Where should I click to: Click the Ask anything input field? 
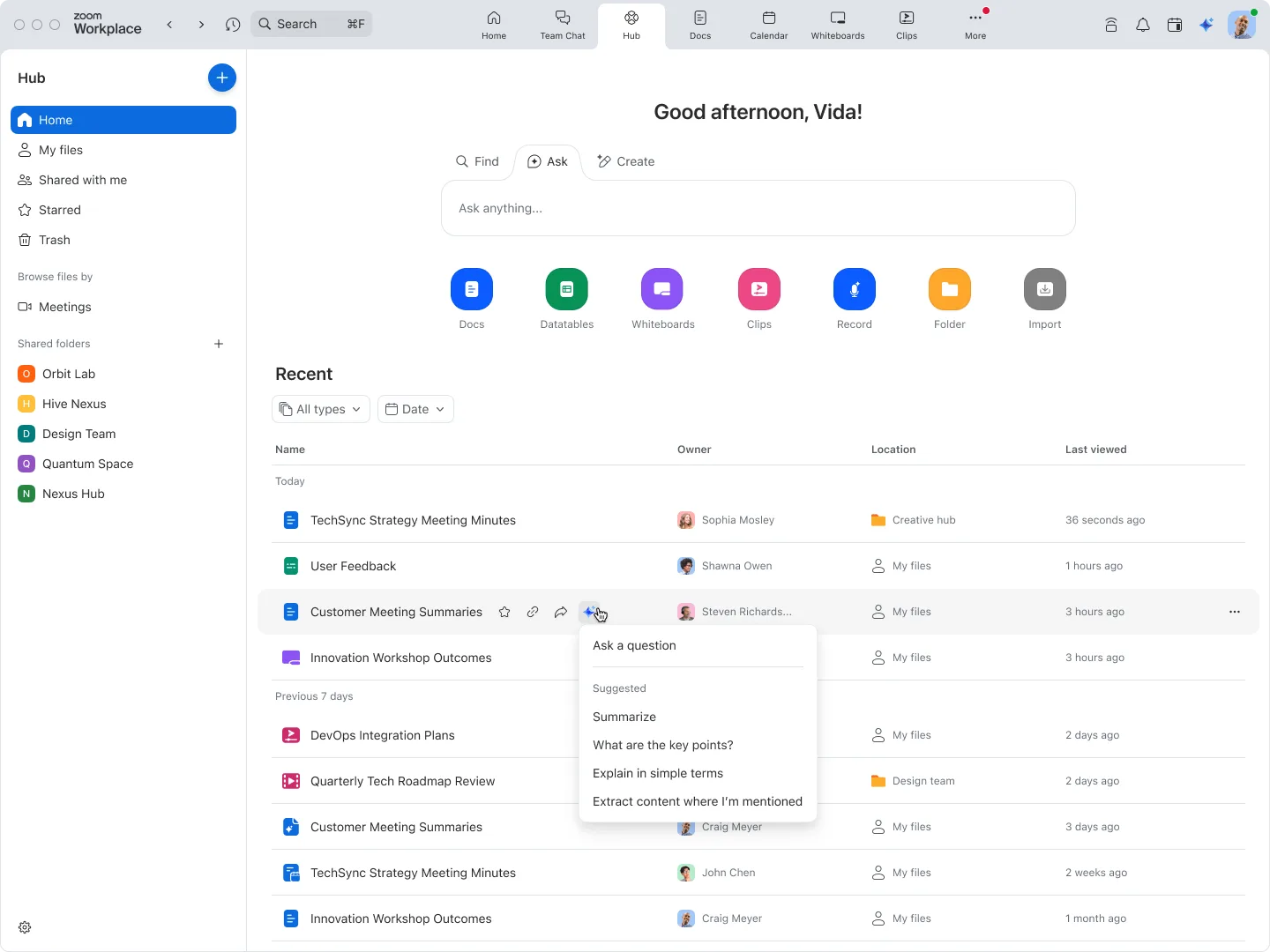coord(758,208)
